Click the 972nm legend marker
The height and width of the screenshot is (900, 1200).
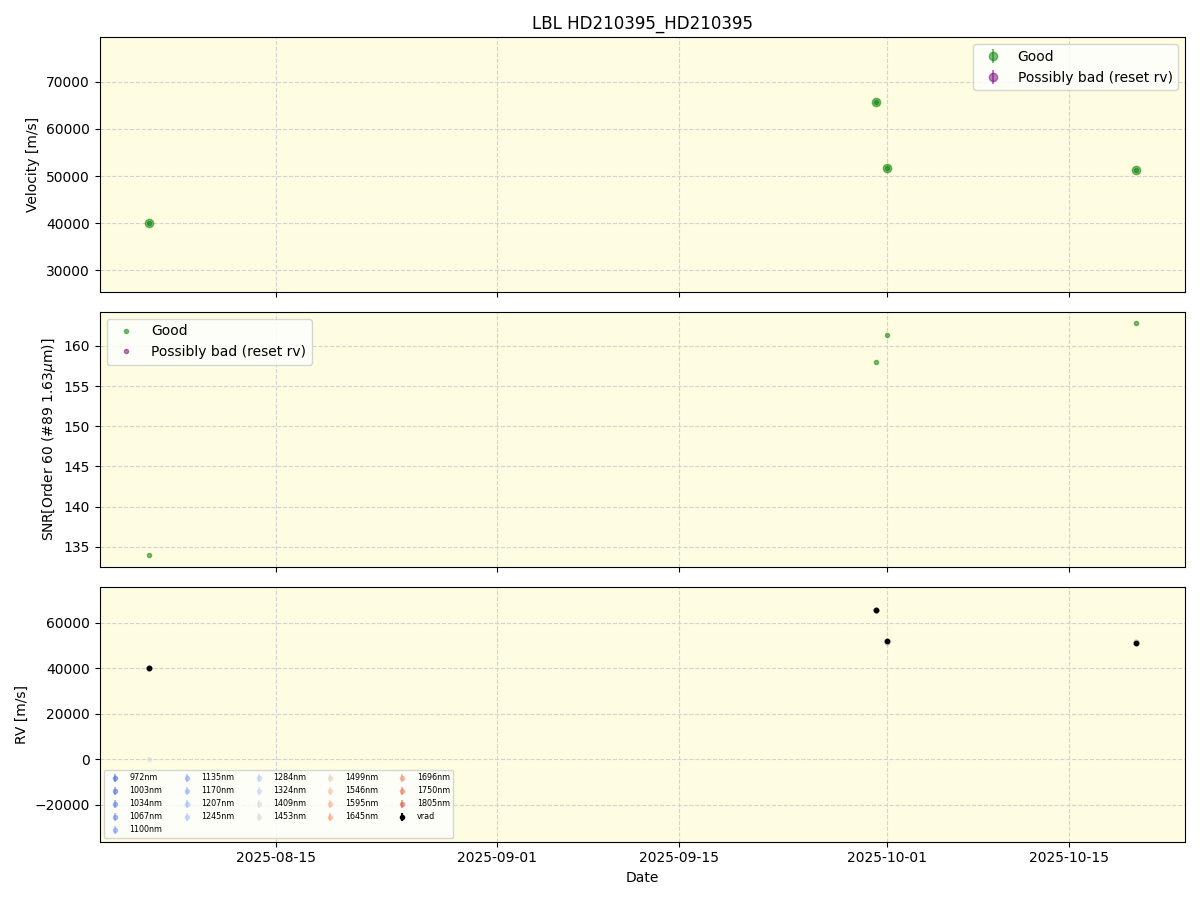click(x=115, y=778)
